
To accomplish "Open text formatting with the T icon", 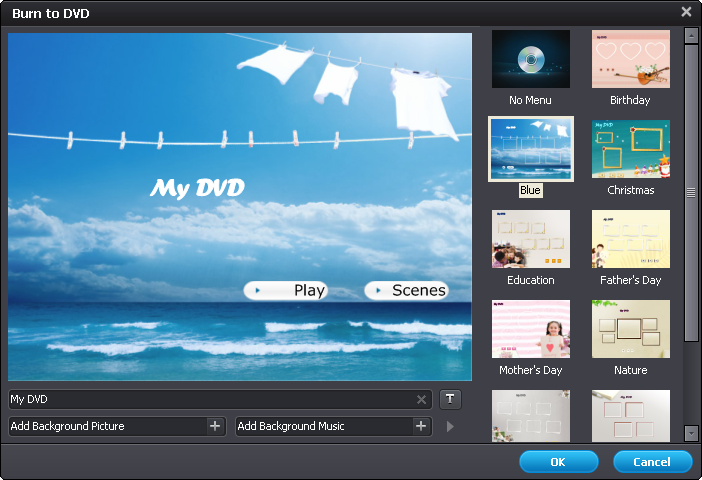I will pyautogui.click(x=450, y=399).
